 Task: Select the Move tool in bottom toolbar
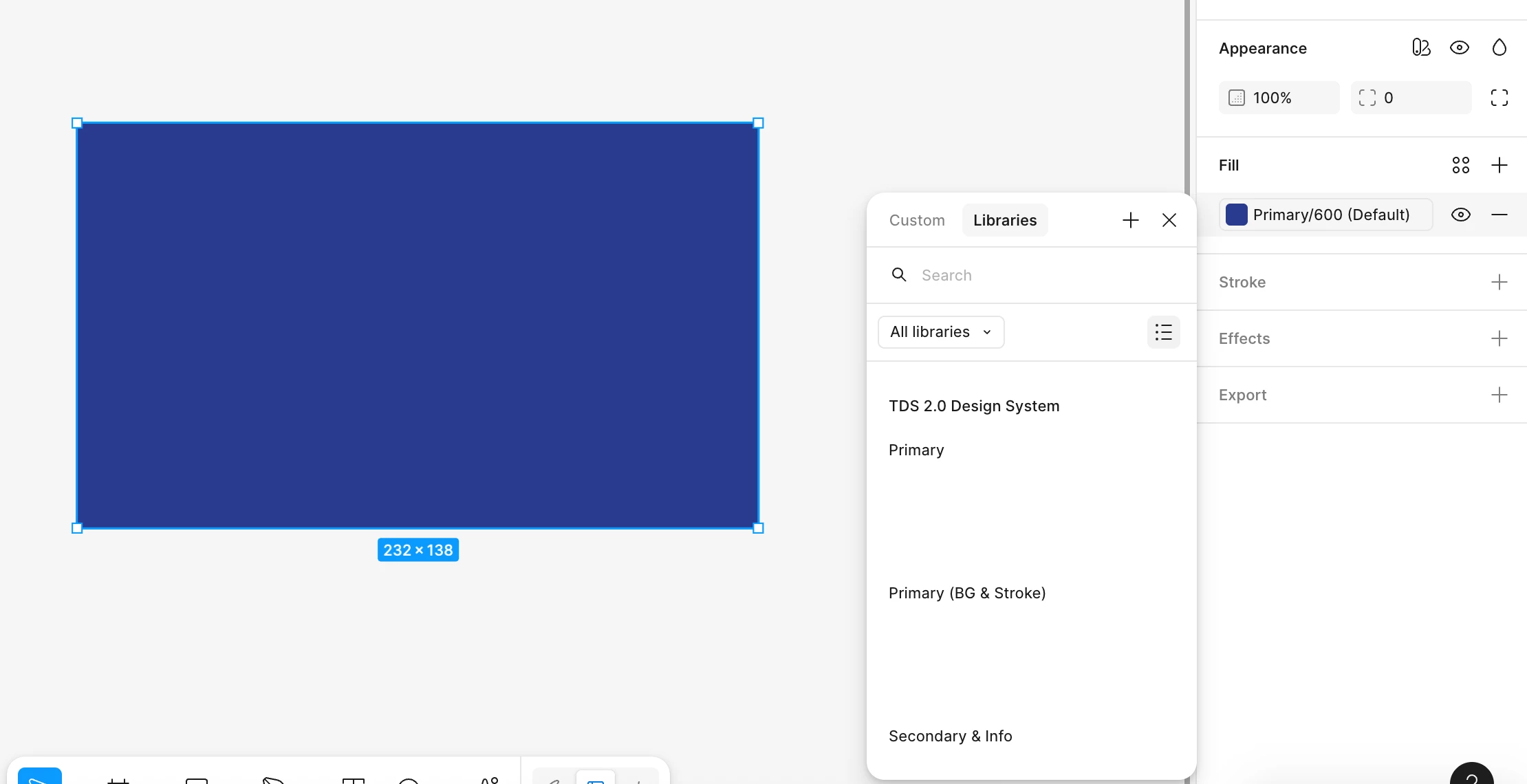click(x=40, y=776)
